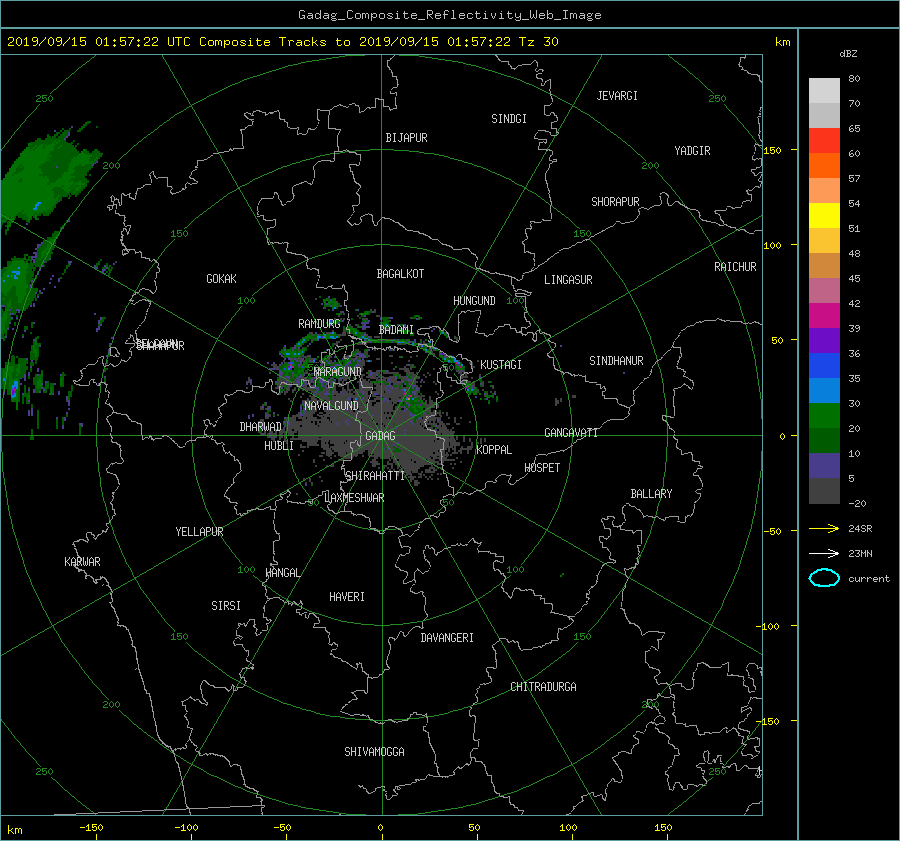Click the YADGIR city label
Viewport: 900px width, 841px height.
pos(692,151)
